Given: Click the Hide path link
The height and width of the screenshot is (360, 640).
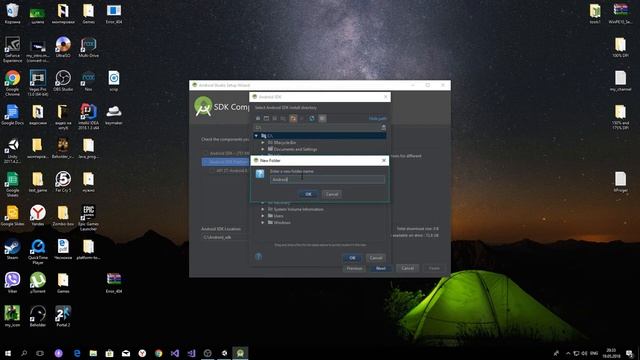Looking at the screenshot, I should coord(378,119).
